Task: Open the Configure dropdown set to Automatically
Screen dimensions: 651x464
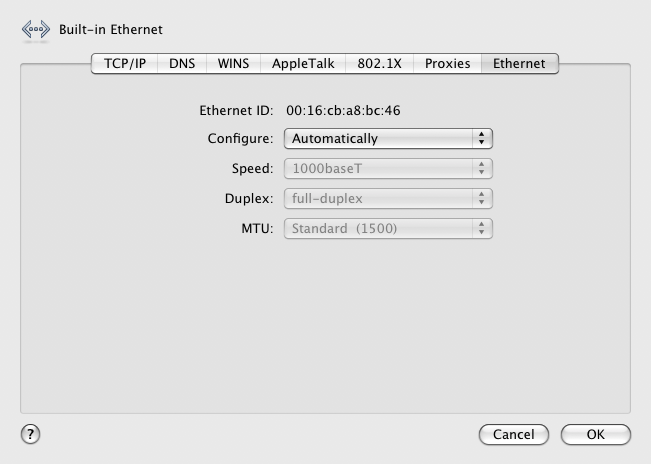Action: click(389, 139)
